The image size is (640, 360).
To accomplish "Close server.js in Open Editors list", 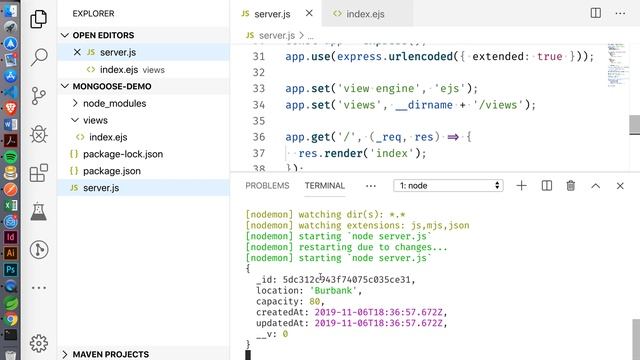I will click(77, 52).
